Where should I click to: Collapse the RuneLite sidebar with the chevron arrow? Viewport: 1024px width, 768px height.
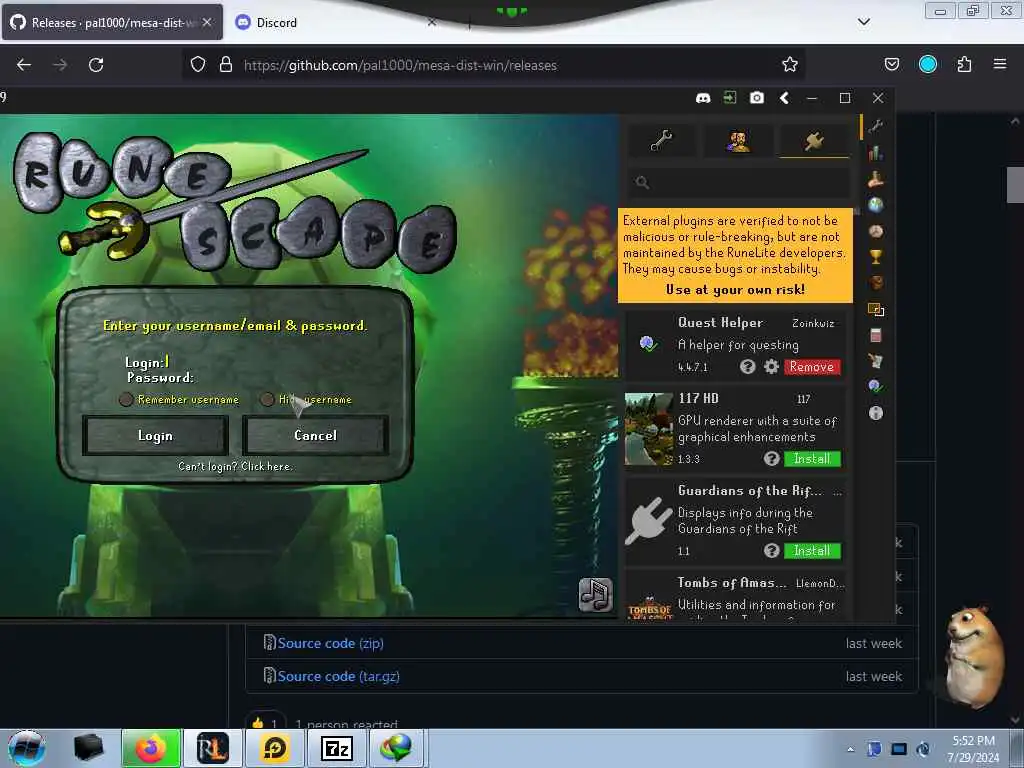click(x=784, y=98)
